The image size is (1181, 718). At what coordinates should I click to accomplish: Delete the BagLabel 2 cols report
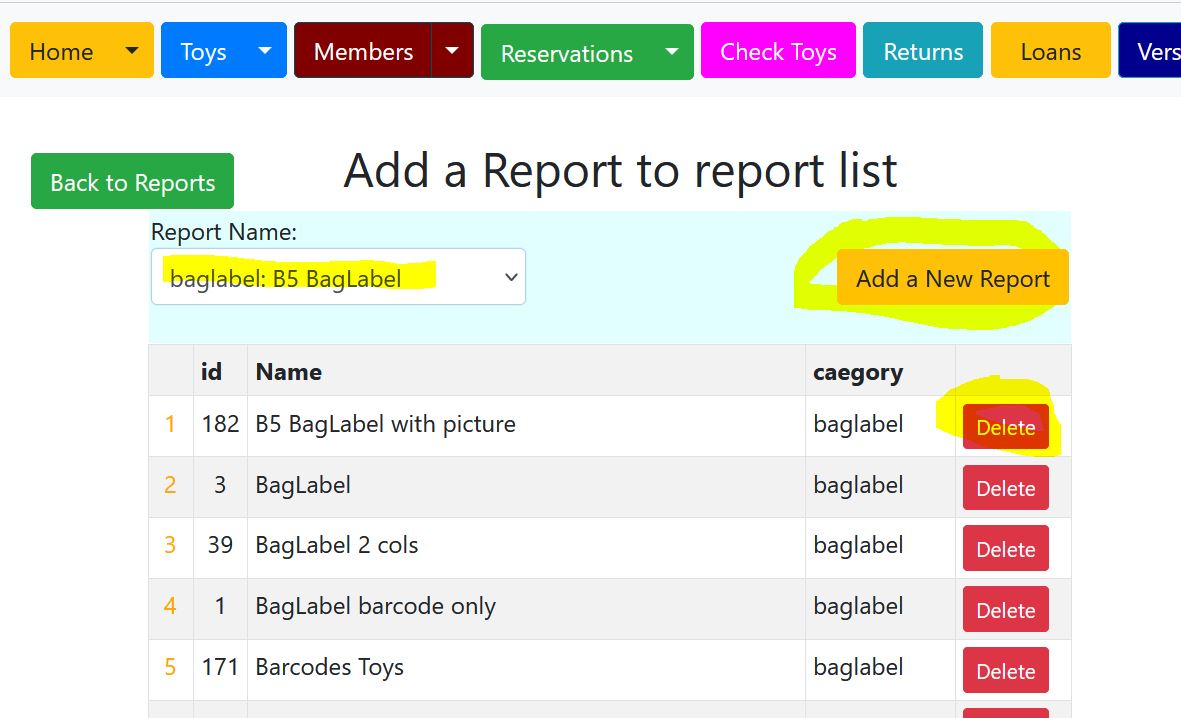[1005, 549]
